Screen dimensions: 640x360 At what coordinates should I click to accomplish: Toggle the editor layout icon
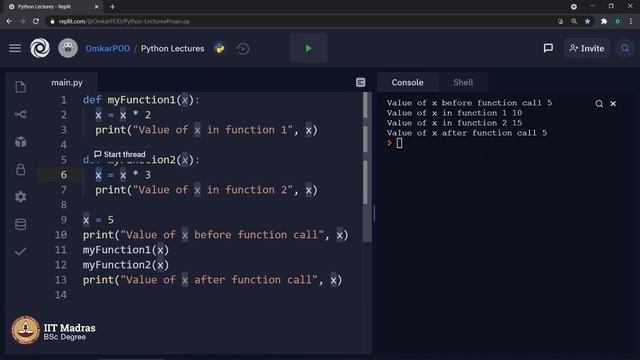(x=360, y=82)
